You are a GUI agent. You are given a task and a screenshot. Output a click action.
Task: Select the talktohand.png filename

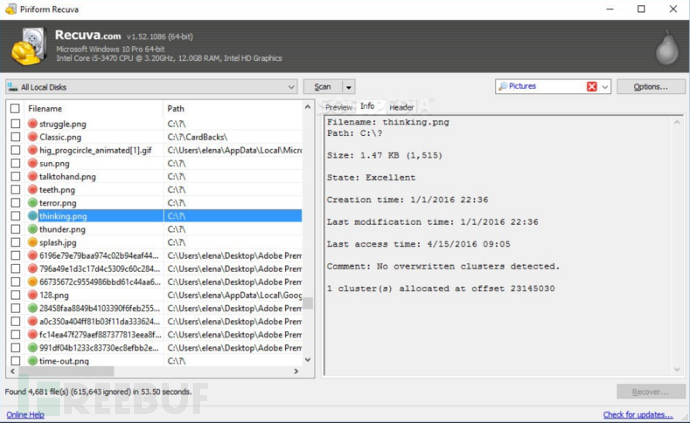pyautogui.click(x=67, y=177)
